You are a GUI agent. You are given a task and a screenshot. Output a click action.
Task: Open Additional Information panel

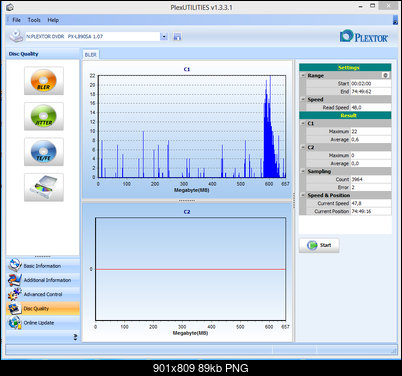(x=43, y=280)
